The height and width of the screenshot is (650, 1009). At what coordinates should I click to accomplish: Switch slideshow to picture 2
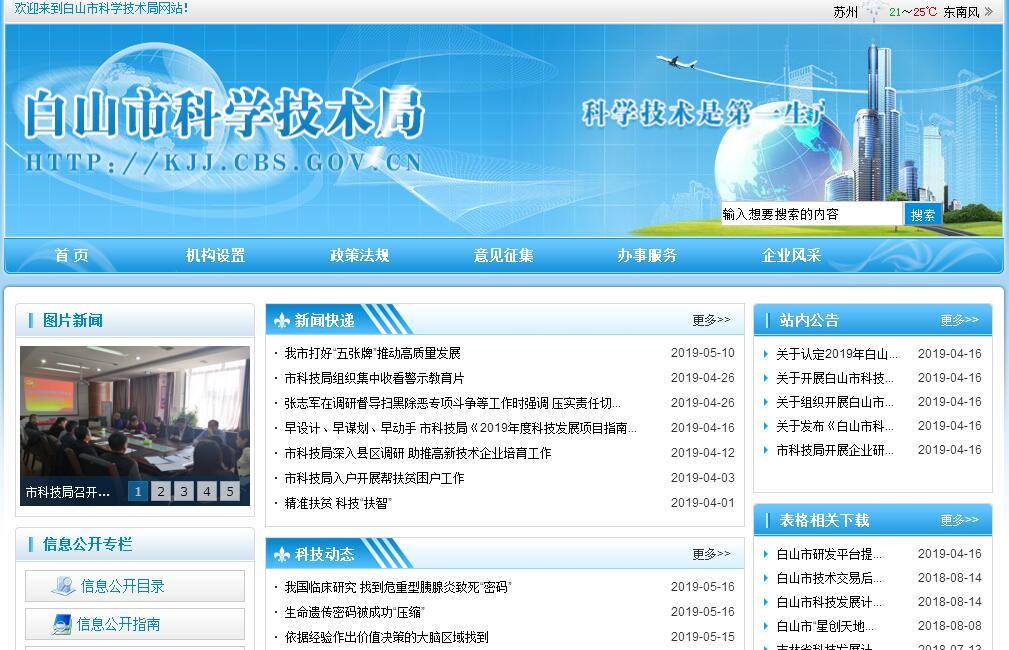[162, 491]
